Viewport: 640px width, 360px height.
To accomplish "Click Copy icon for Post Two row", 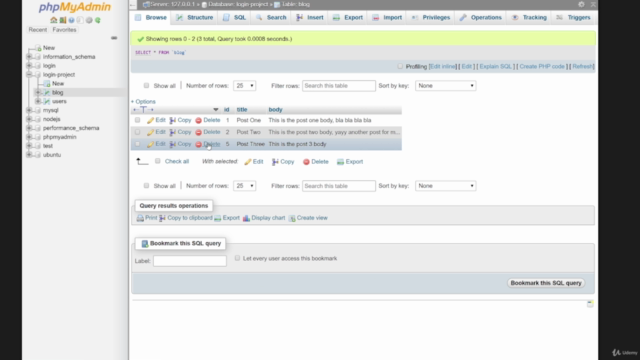I will click(x=173, y=132).
